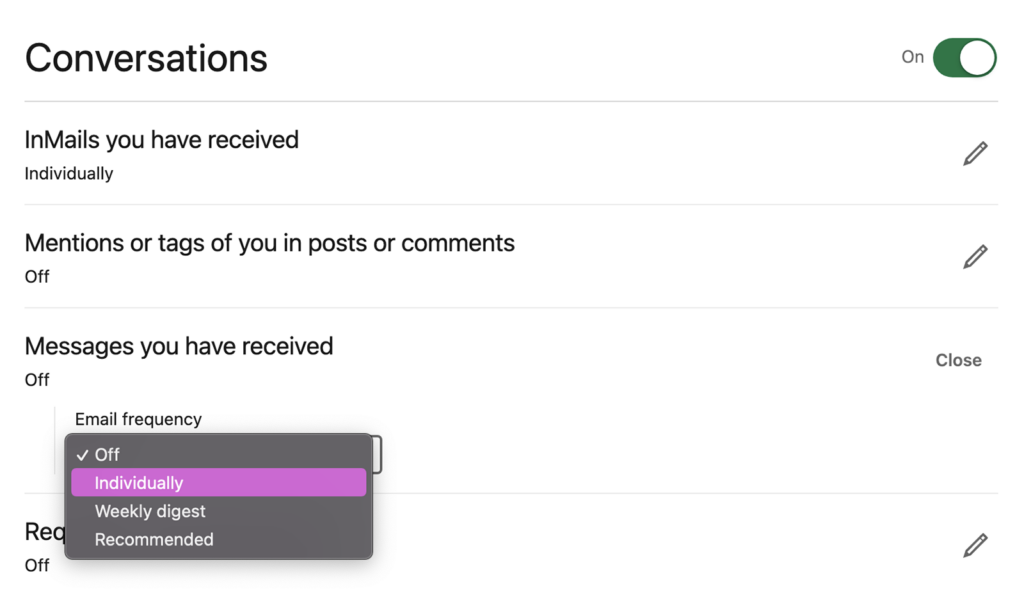1024x591 pixels.
Task: Turn off Conversations notifications
Action: point(964,57)
